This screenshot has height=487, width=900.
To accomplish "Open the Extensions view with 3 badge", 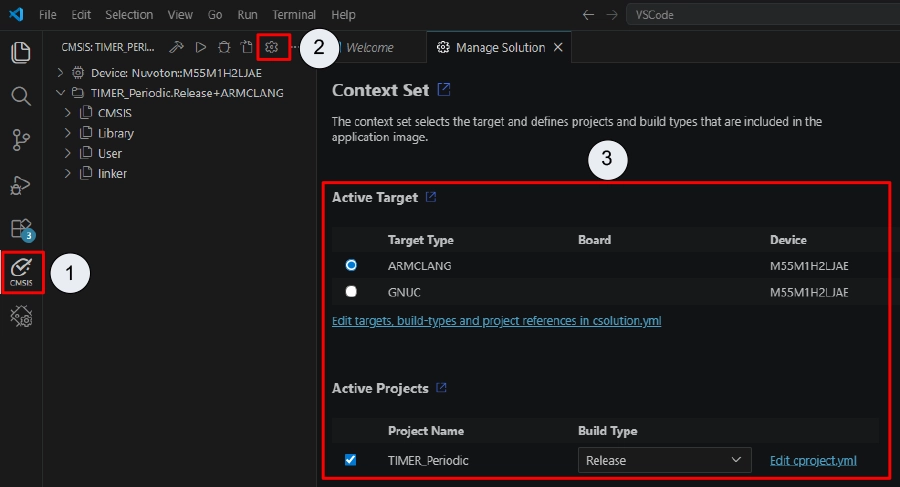I will pos(22,229).
